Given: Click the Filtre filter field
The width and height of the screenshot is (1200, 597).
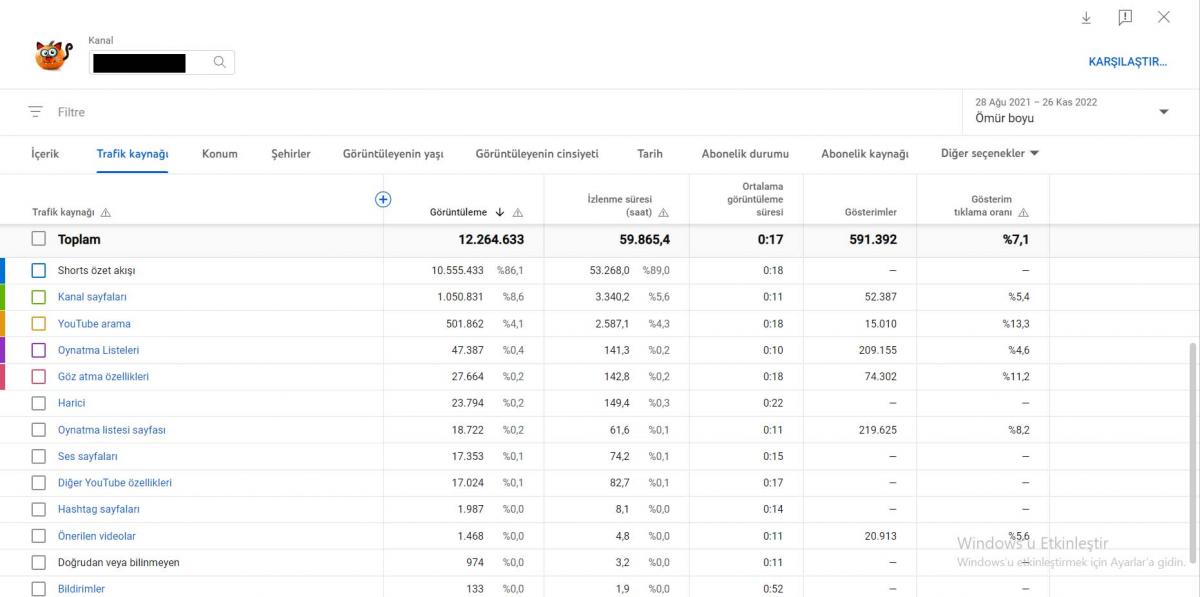Looking at the screenshot, I should click(71, 112).
